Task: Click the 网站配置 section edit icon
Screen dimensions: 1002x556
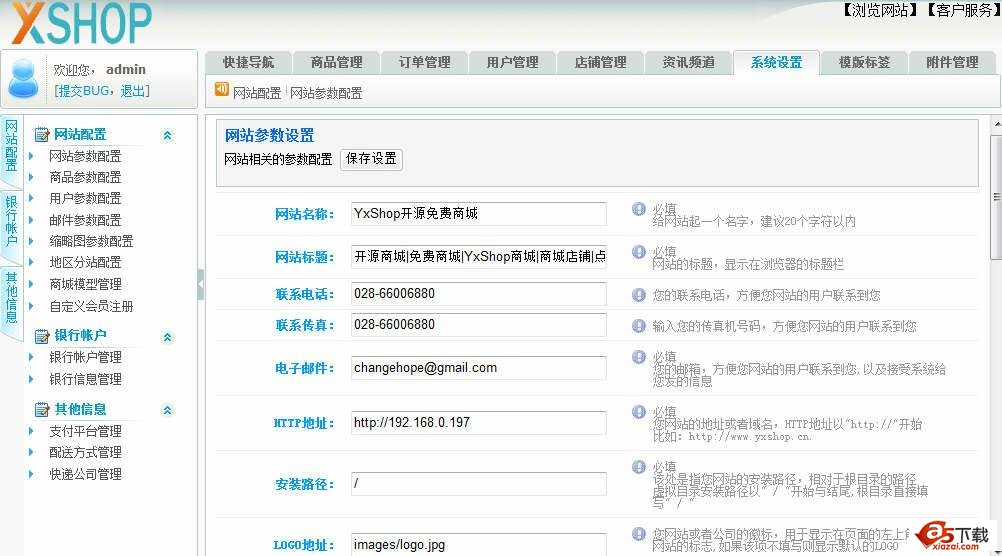Action: [42, 135]
